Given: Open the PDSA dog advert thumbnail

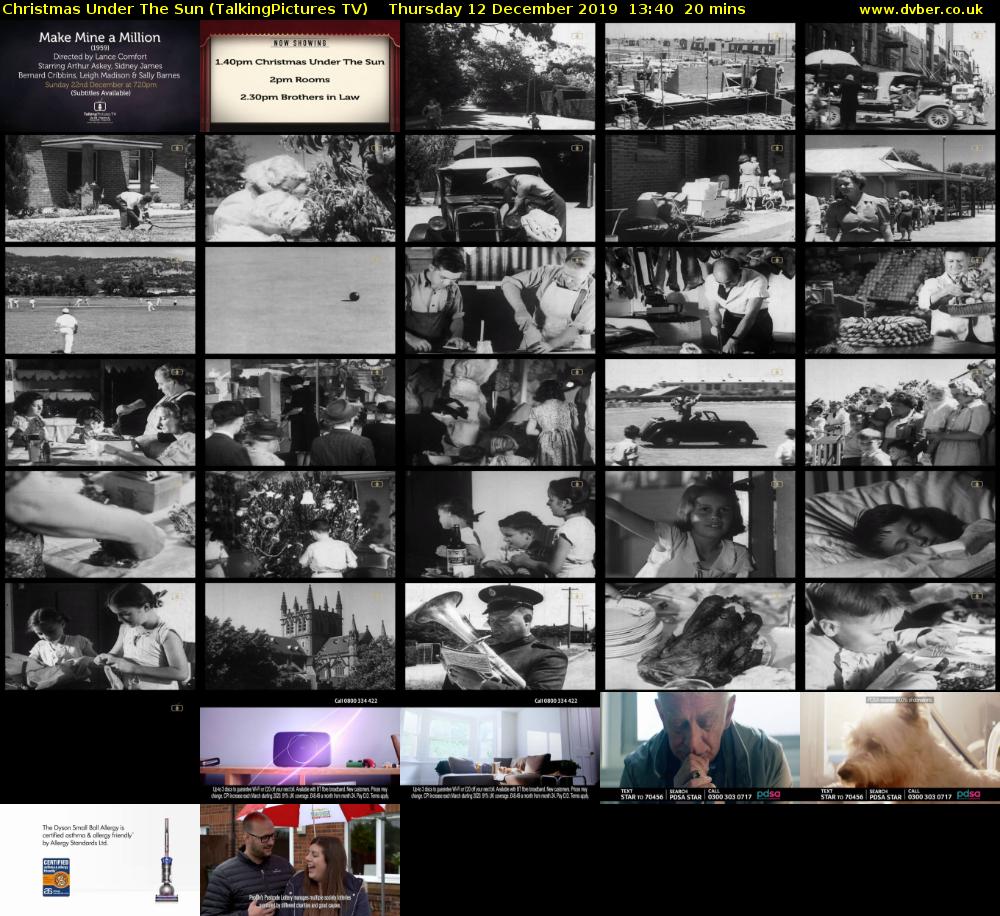Looking at the screenshot, I should 900,748.
